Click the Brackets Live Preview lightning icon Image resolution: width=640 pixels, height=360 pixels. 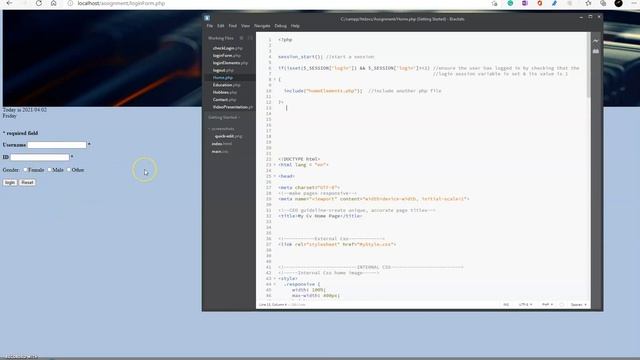point(596,41)
